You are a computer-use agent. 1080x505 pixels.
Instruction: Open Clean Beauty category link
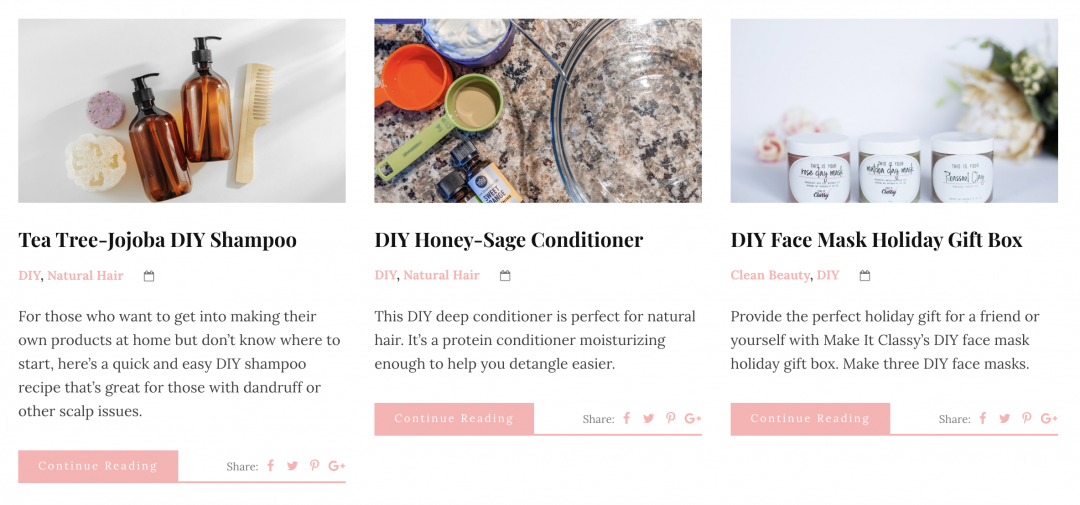[770, 275]
